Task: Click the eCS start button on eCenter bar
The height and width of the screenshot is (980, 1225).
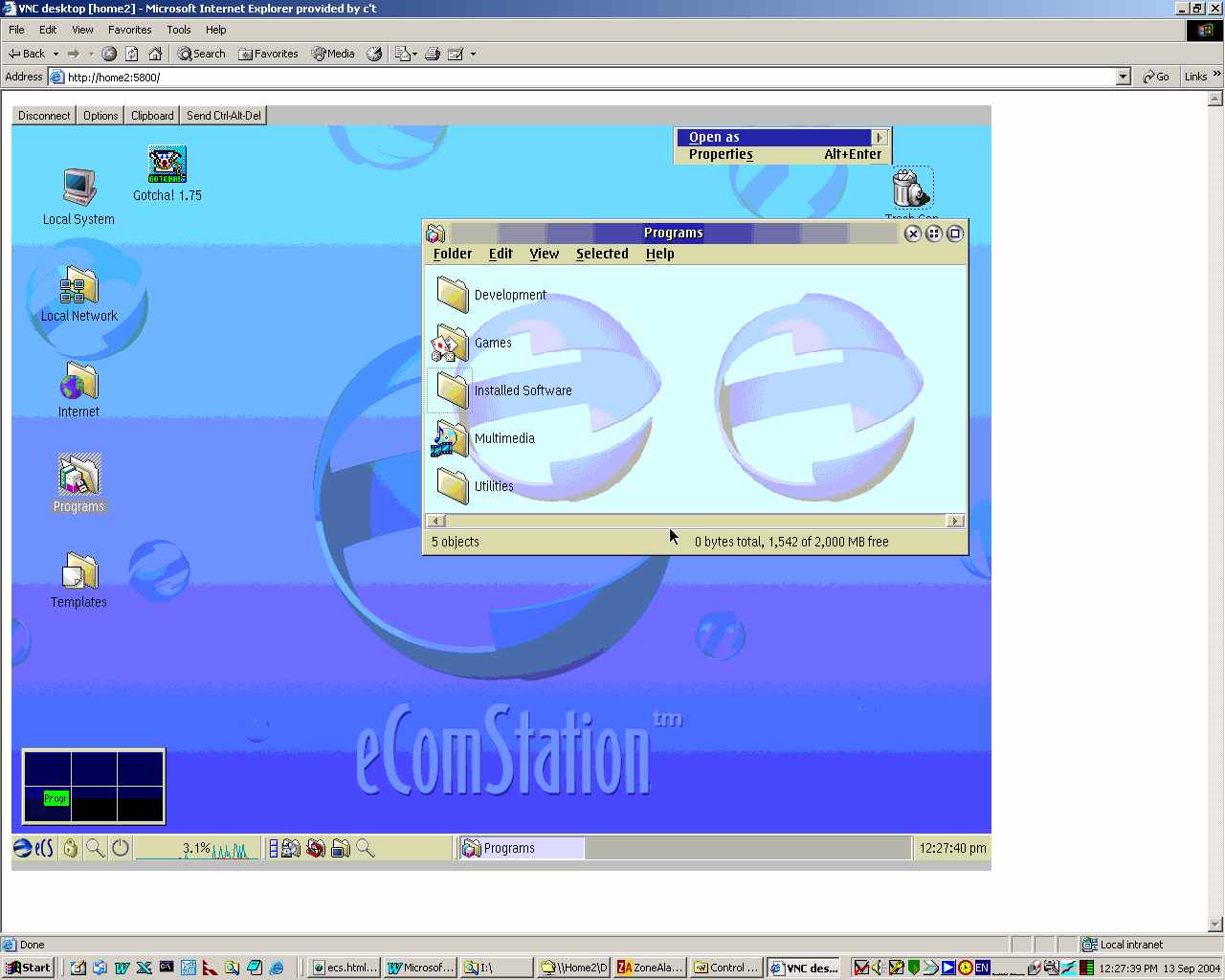Action: click(34, 848)
